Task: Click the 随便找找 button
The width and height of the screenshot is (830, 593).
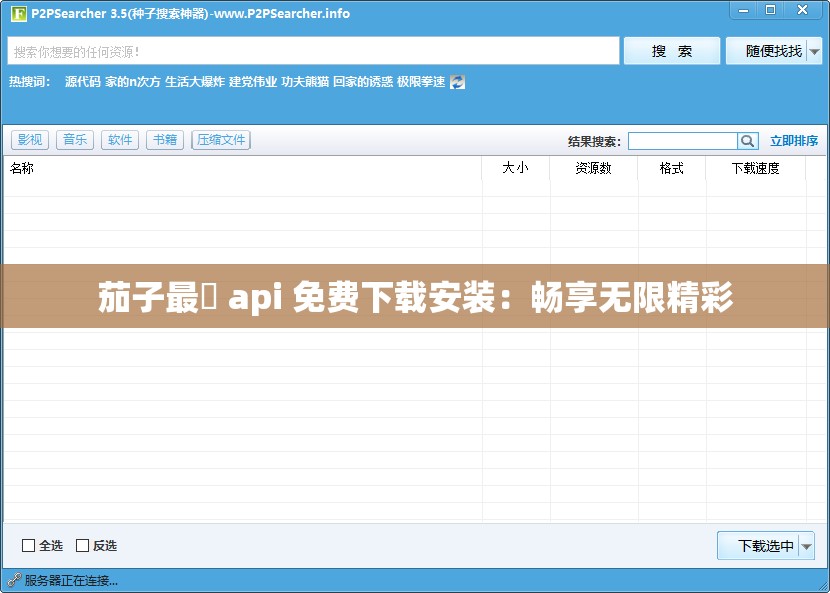Action: (x=766, y=51)
